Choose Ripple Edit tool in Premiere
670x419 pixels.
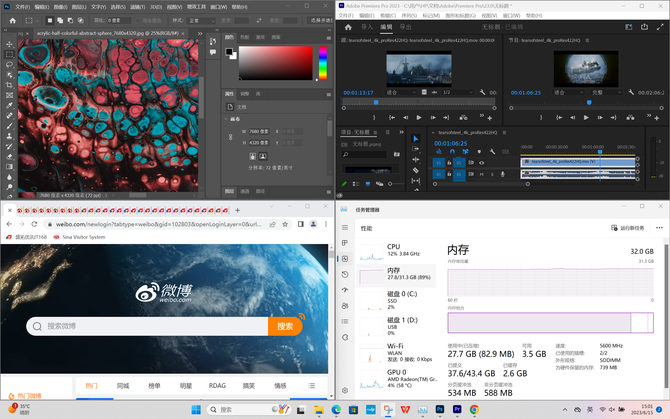[x=415, y=159]
